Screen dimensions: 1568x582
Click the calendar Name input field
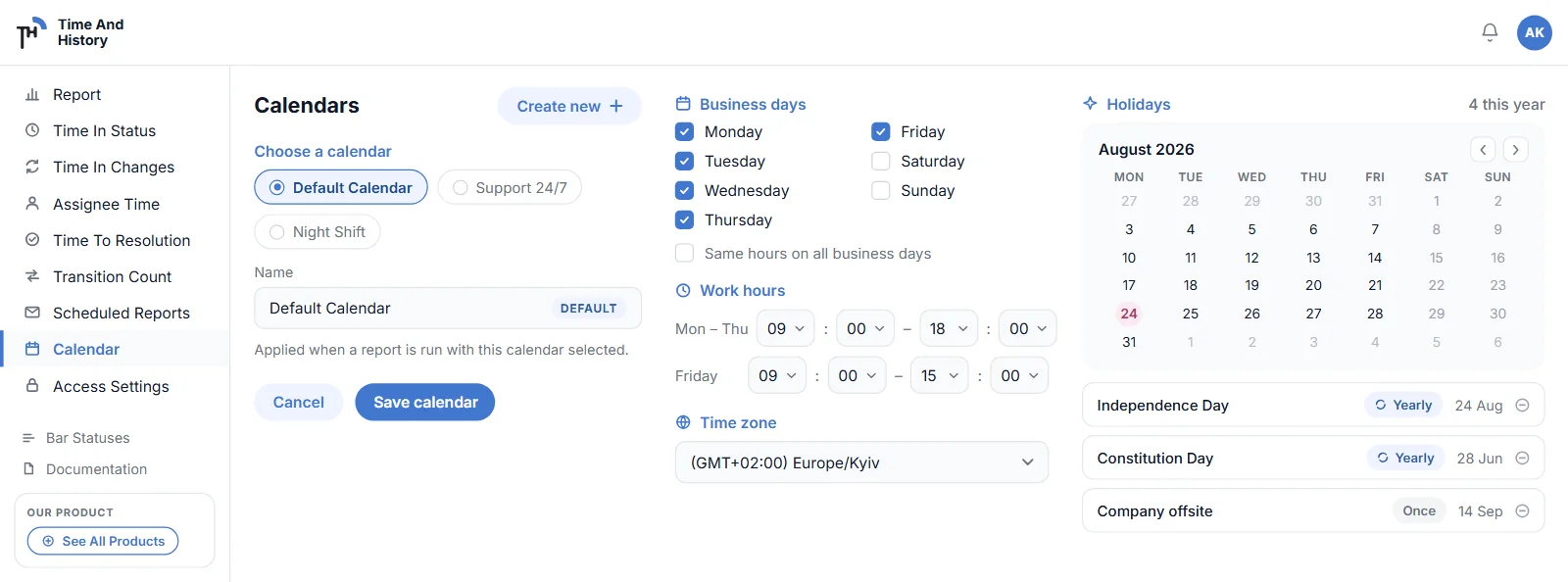448,308
